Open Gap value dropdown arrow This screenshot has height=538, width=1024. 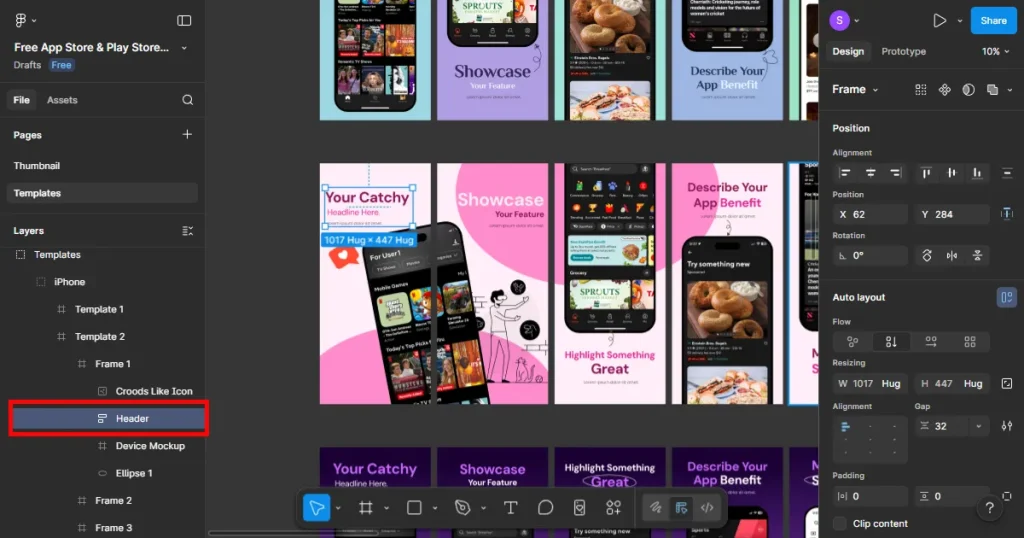[x=978, y=426]
